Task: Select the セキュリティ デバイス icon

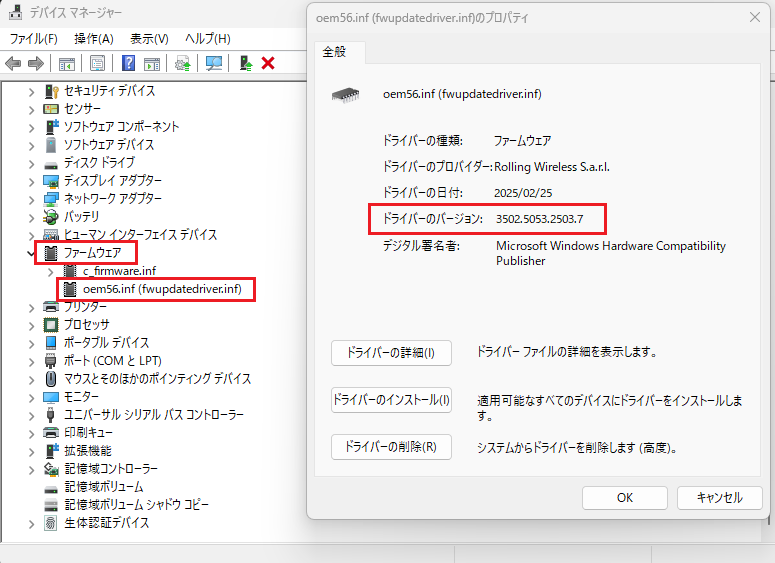Action: click(x=51, y=91)
